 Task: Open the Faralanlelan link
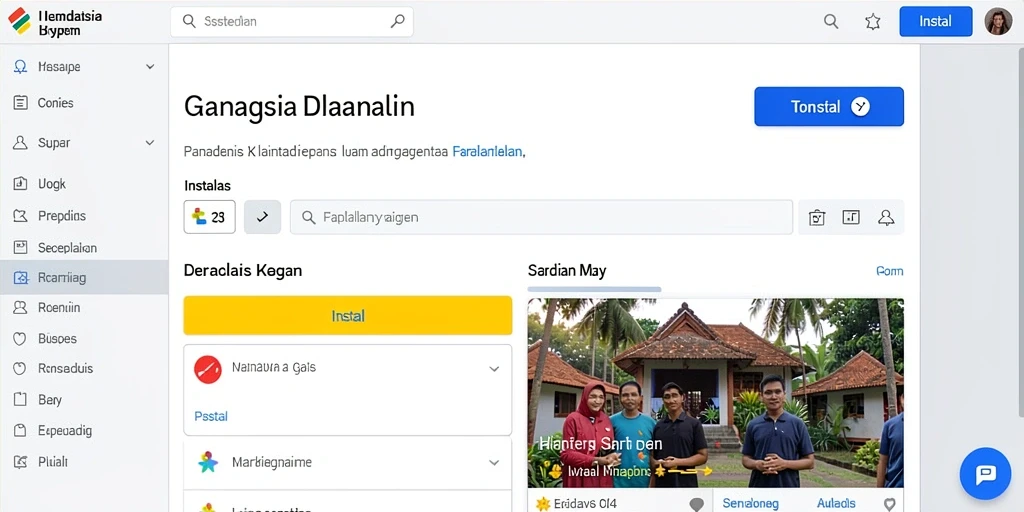[x=487, y=152]
